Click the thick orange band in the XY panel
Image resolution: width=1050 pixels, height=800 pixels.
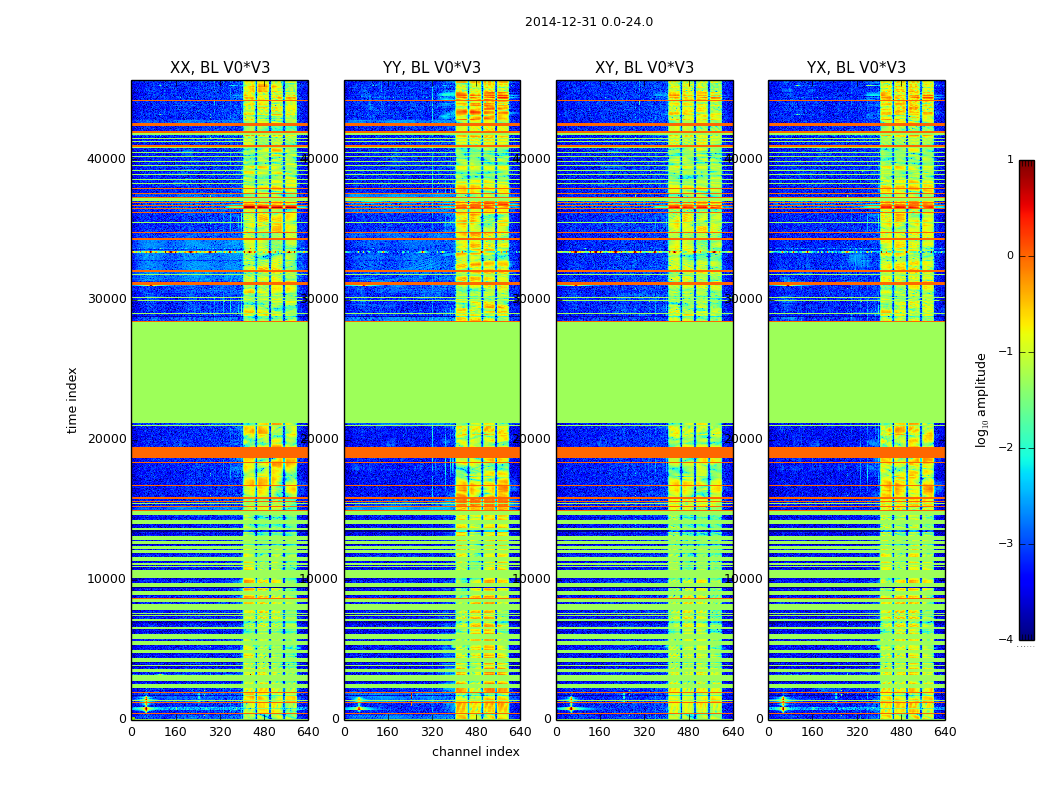tap(644, 453)
